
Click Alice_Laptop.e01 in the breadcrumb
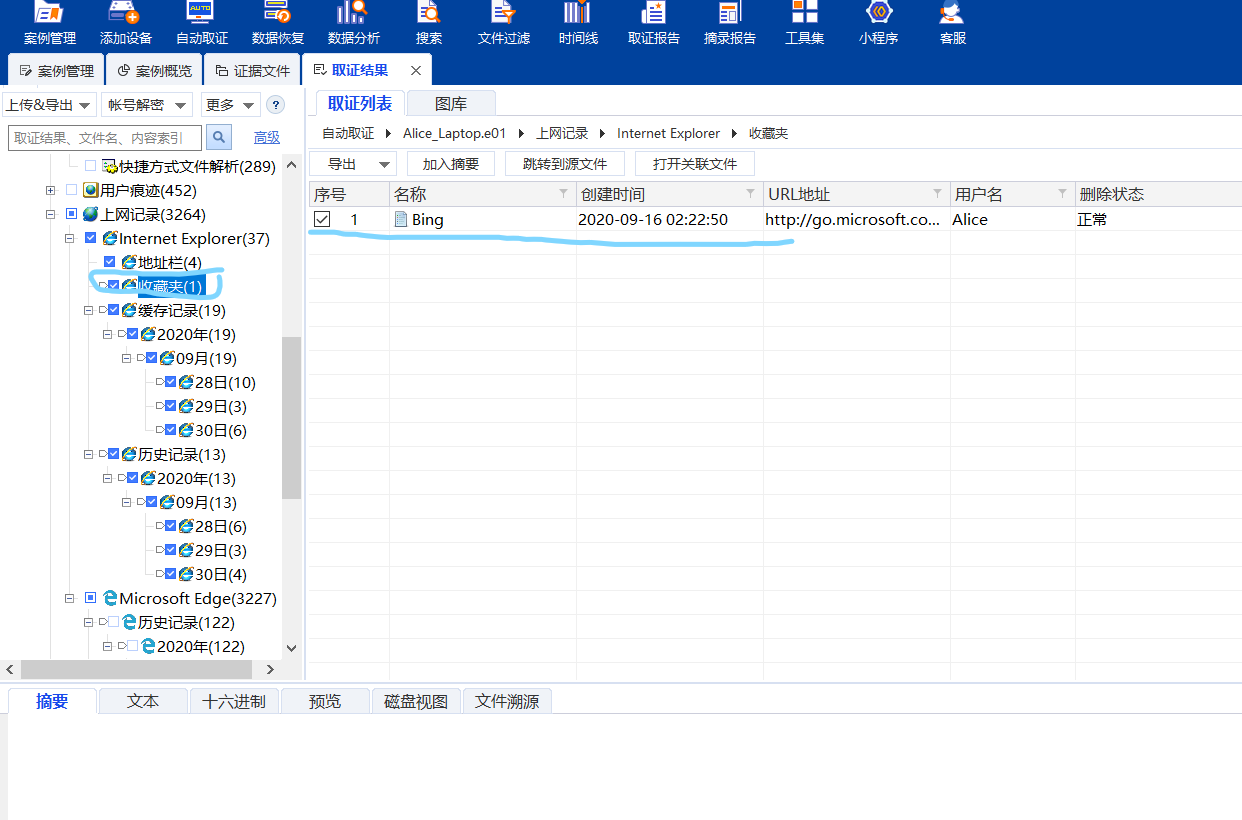455,133
